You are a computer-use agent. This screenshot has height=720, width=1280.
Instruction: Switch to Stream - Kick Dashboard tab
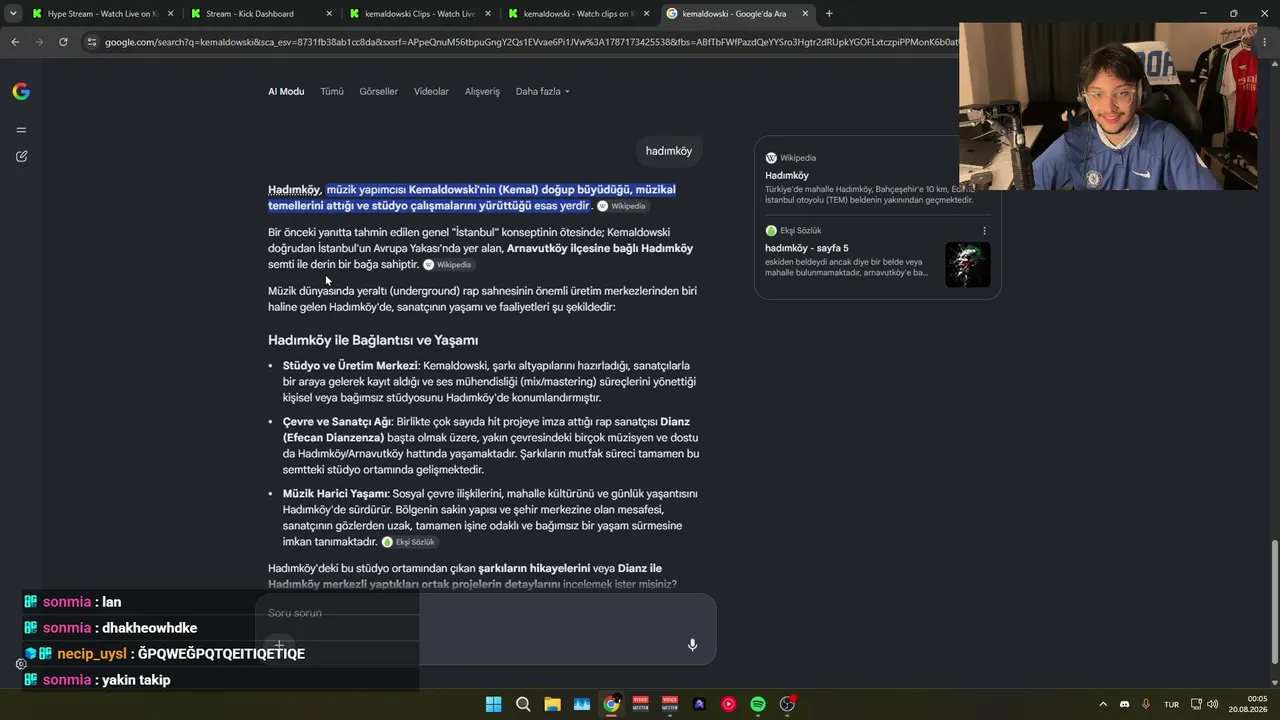pos(260,14)
